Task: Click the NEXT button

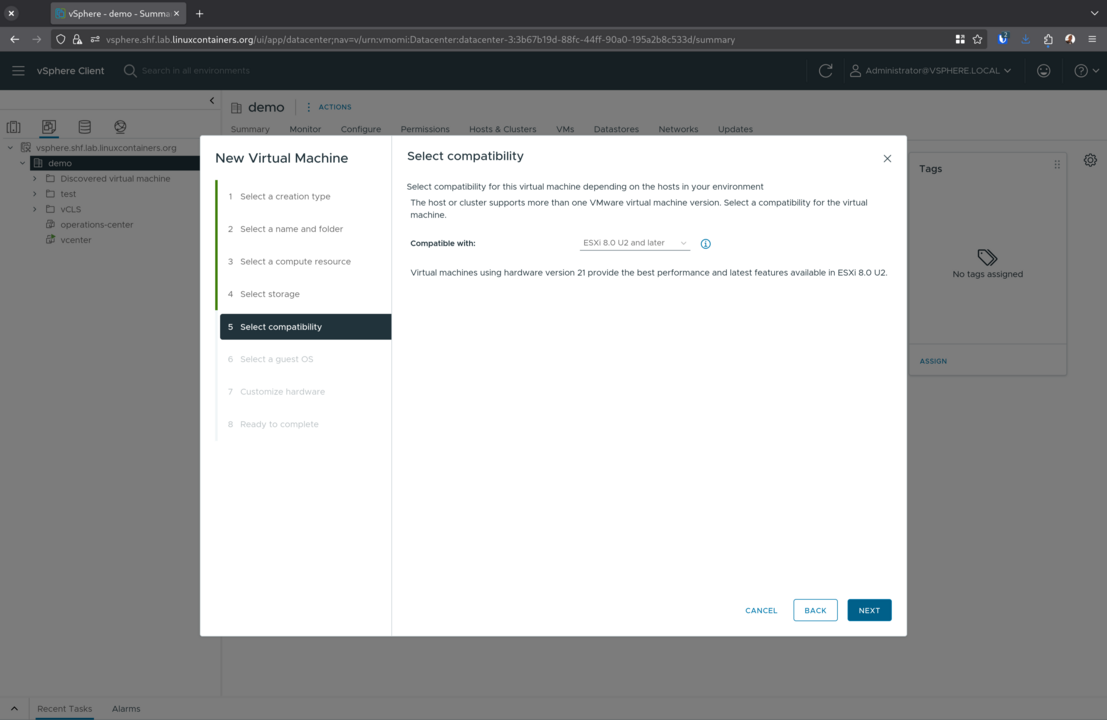Action: pos(868,610)
